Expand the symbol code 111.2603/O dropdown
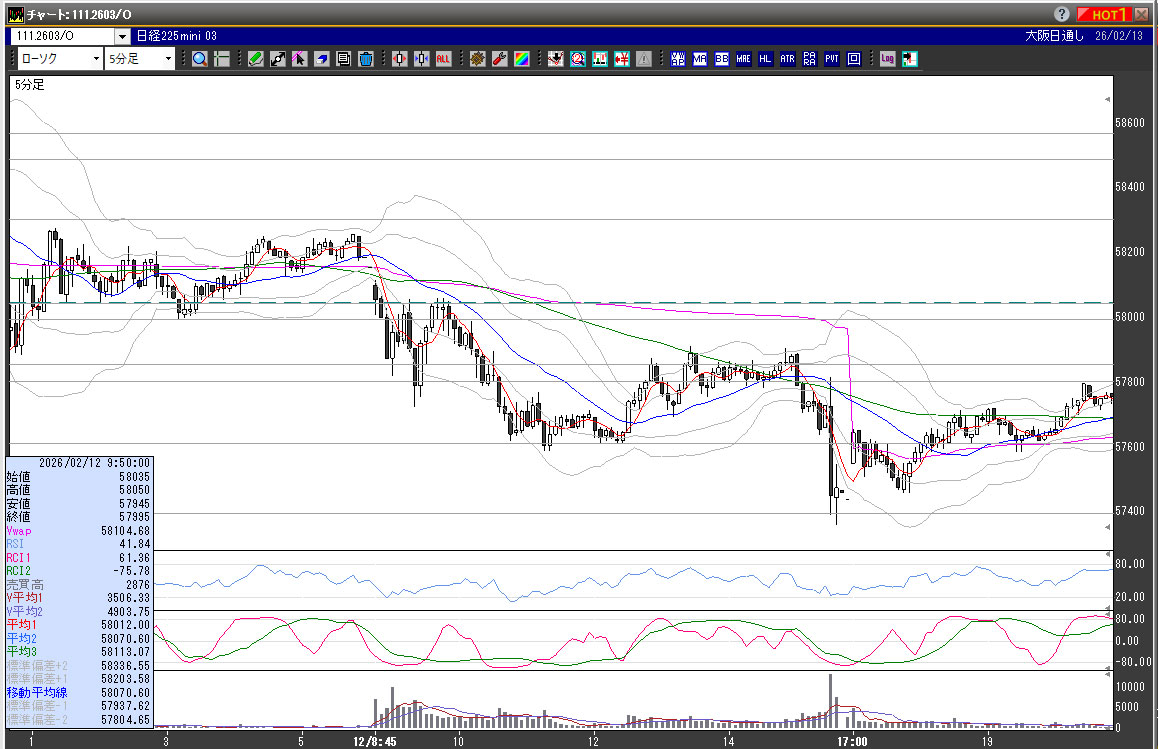This screenshot has height=749, width=1158. (122, 35)
